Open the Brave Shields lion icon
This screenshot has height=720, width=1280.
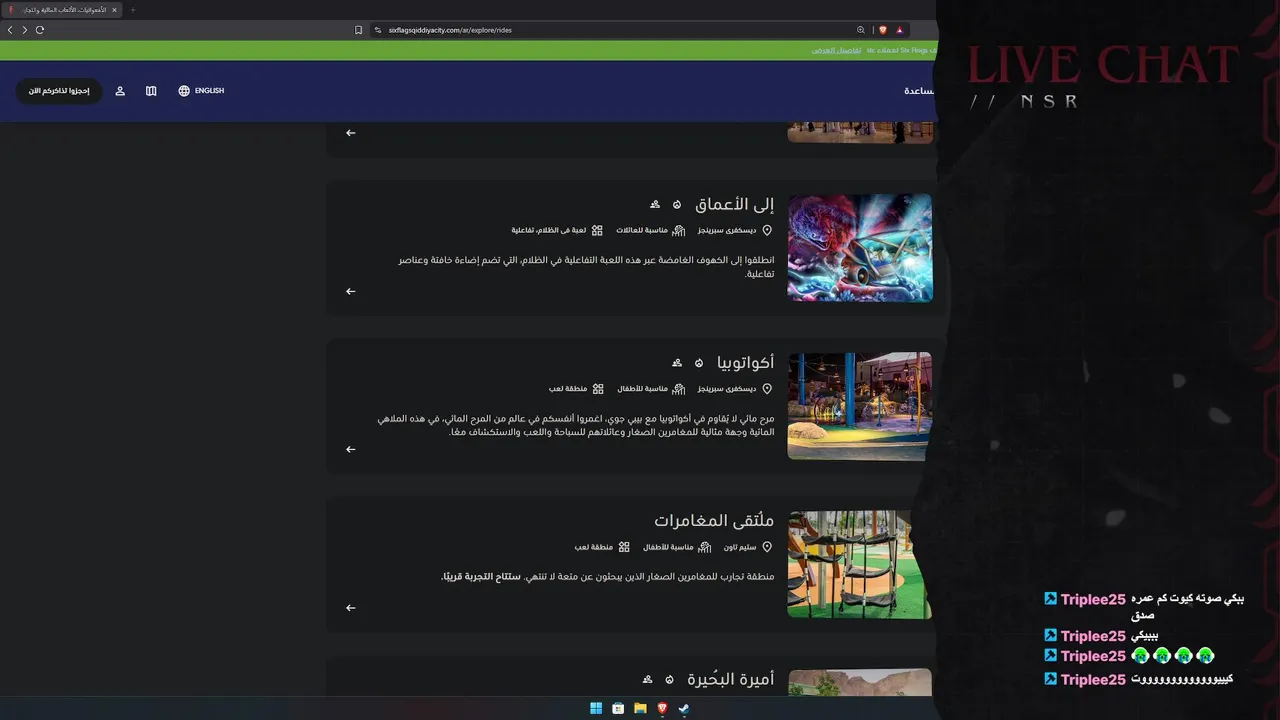pos(883,30)
